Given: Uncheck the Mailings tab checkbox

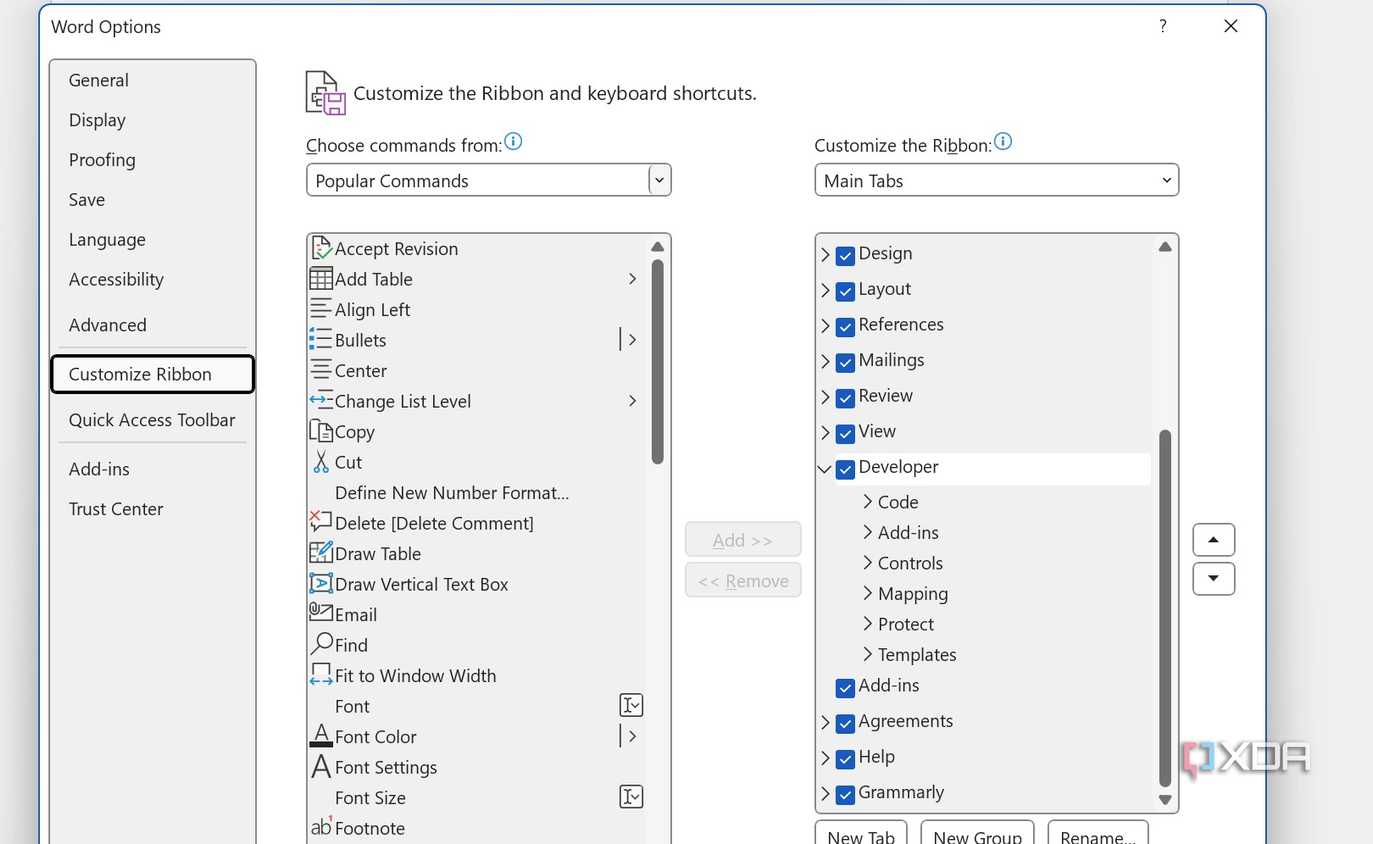Looking at the screenshot, I should (845, 361).
